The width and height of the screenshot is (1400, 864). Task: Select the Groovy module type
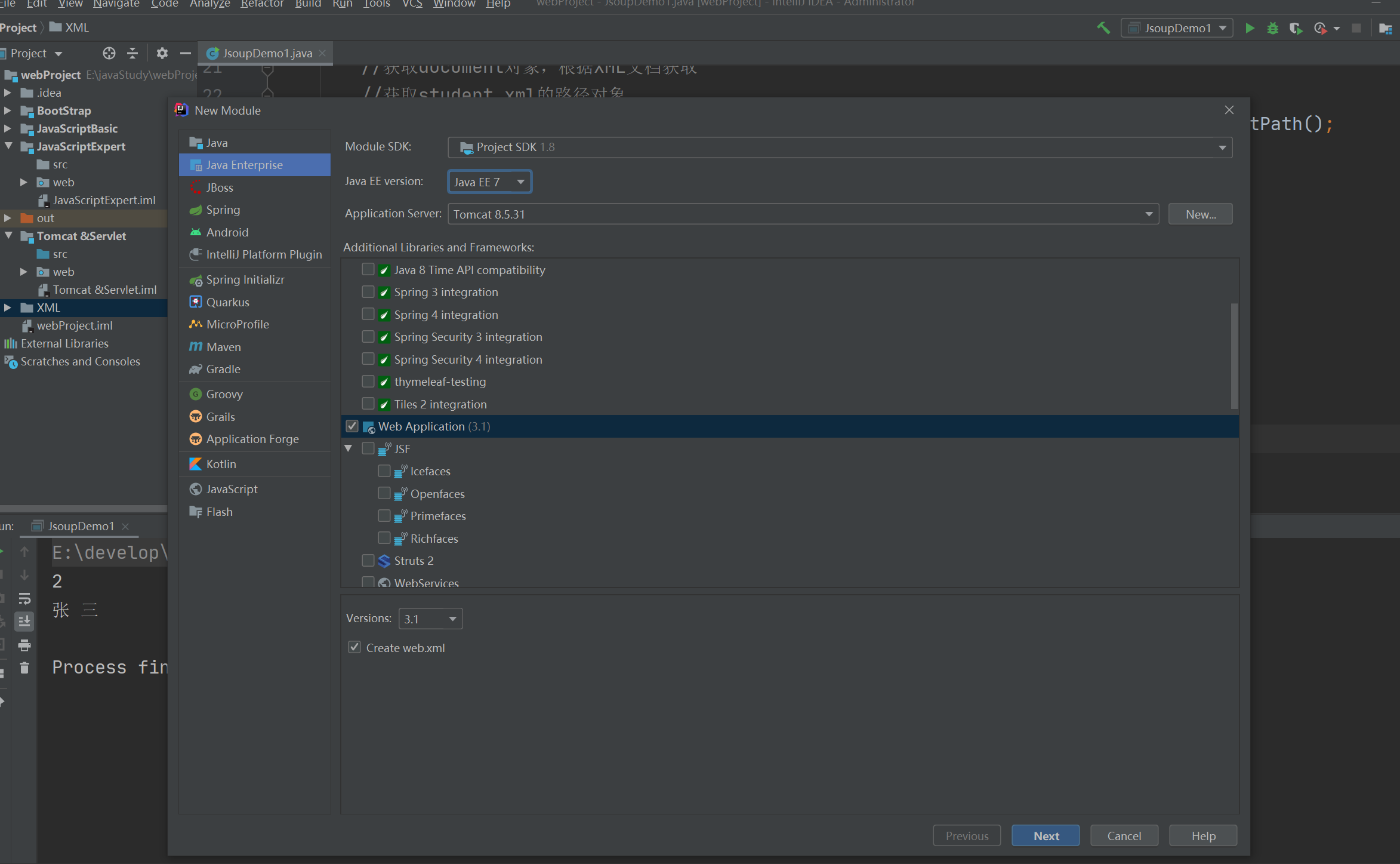click(255, 394)
